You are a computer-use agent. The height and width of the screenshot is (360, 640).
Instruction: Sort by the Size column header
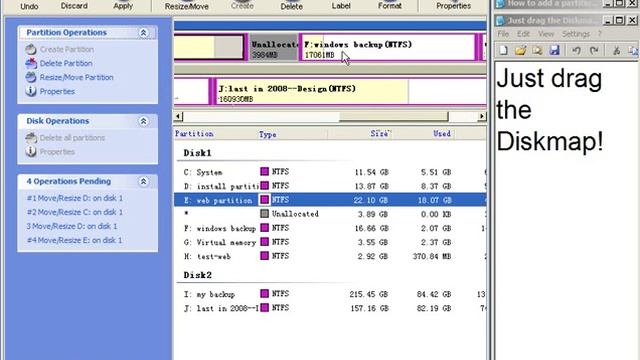(x=380, y=134)
